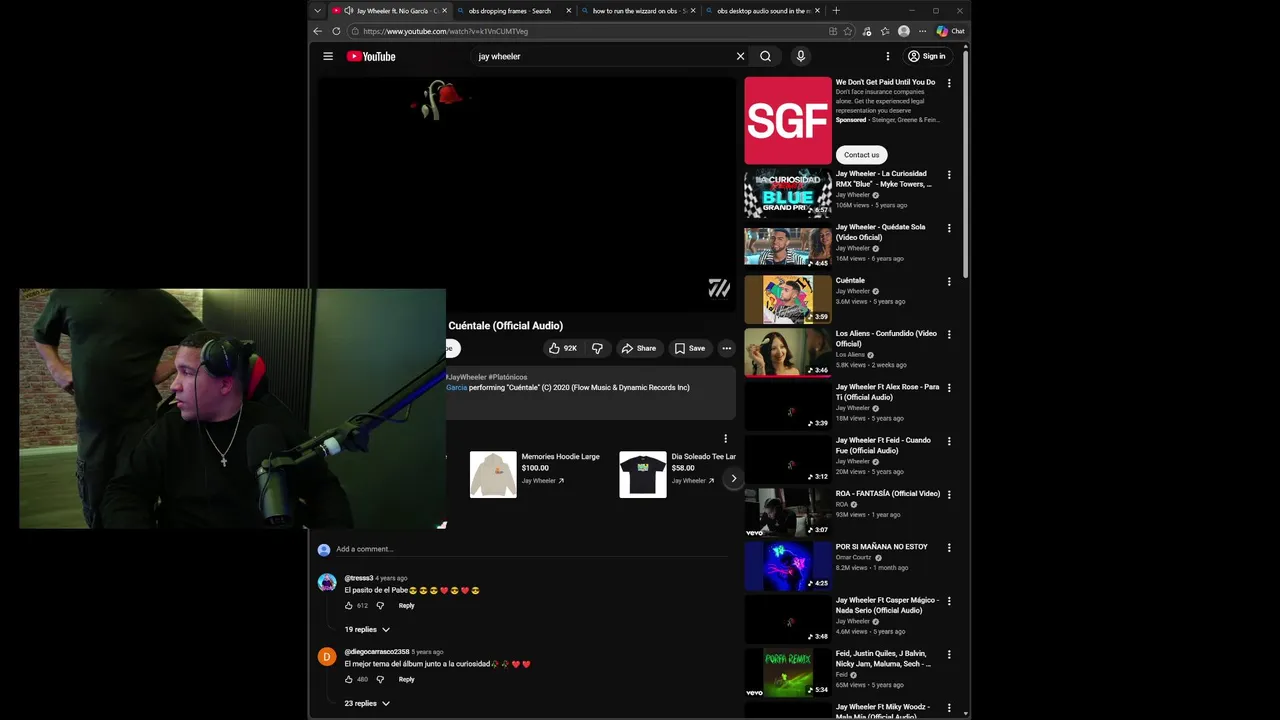Image resolution: width=1280 pixels, height=720 pixels.
Task: Open options for POR SI MAÑANA NO ESTOY
Action: [949, 548]
